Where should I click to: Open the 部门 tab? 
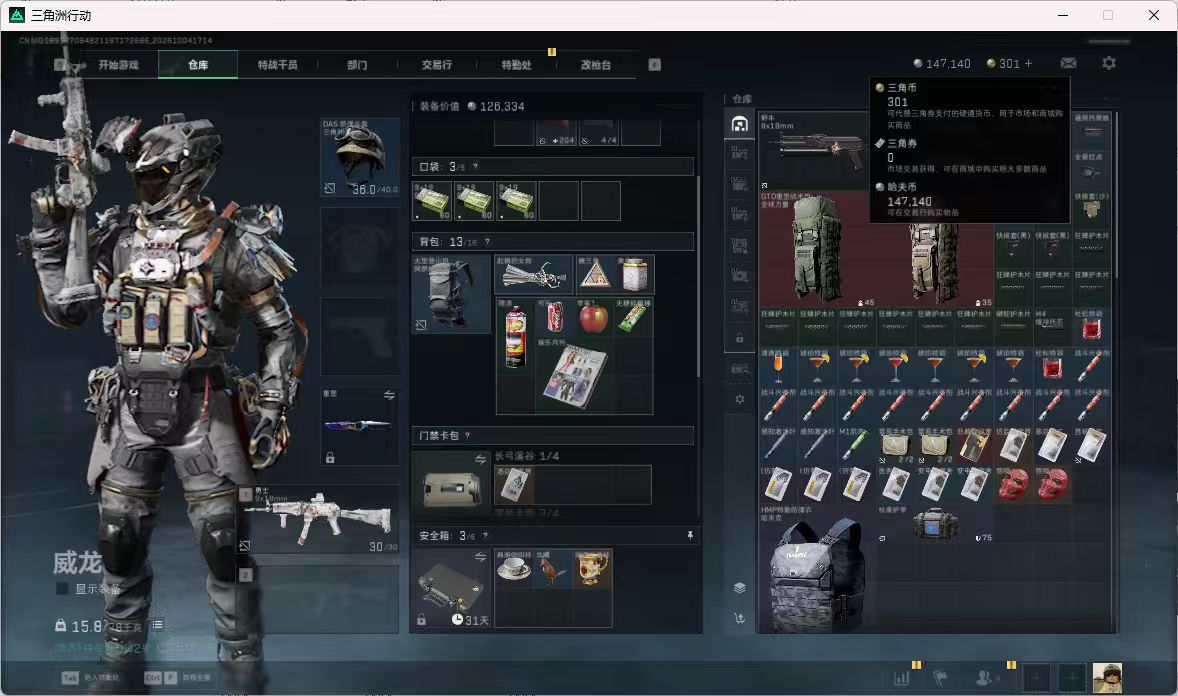tap(357, 65)
